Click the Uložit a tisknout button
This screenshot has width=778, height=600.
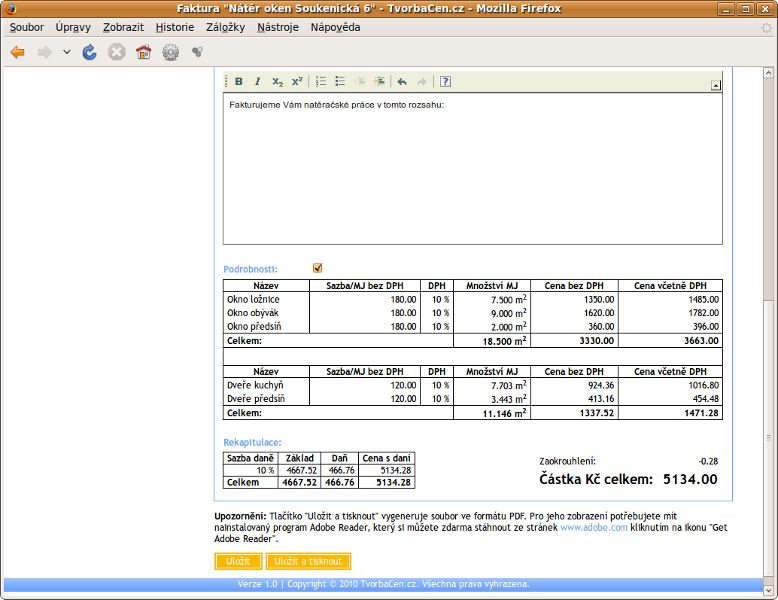pyautogui.click(x=308, y=561)
